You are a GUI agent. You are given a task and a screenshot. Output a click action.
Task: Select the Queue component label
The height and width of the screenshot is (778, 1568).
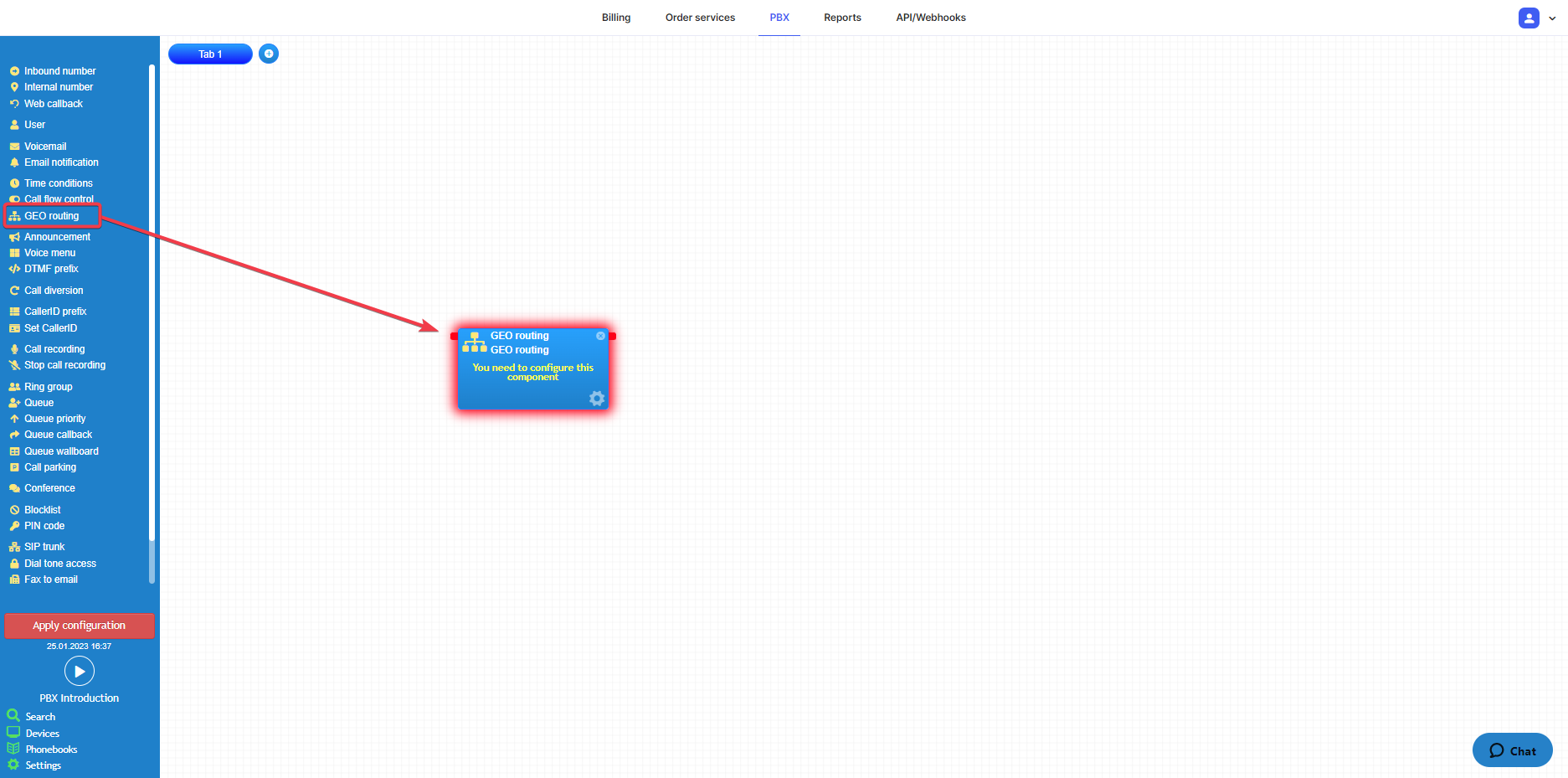pyautogui.click(x=39, y=403)
